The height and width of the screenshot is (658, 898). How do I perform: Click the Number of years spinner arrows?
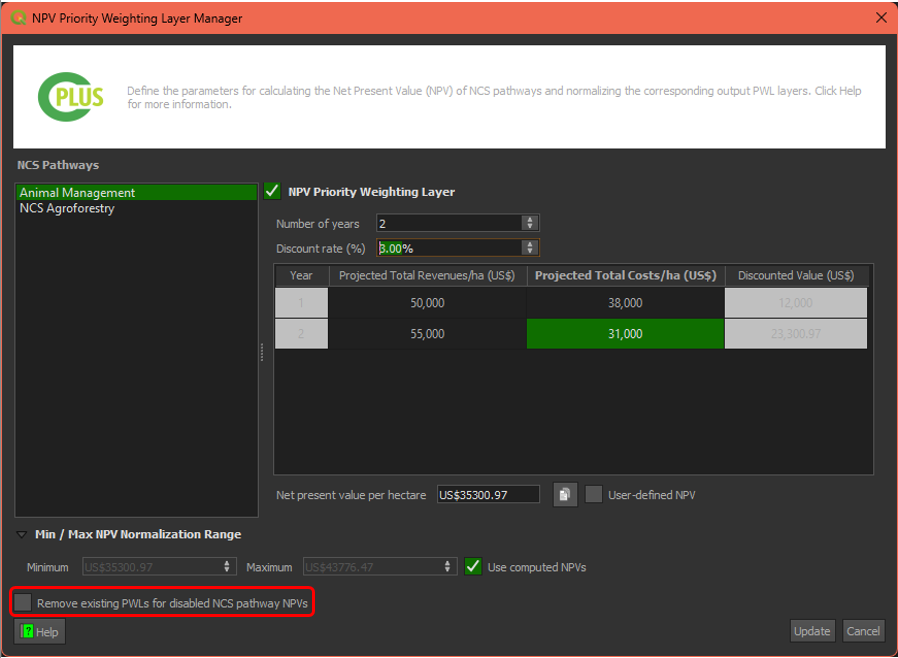(530, 223)
